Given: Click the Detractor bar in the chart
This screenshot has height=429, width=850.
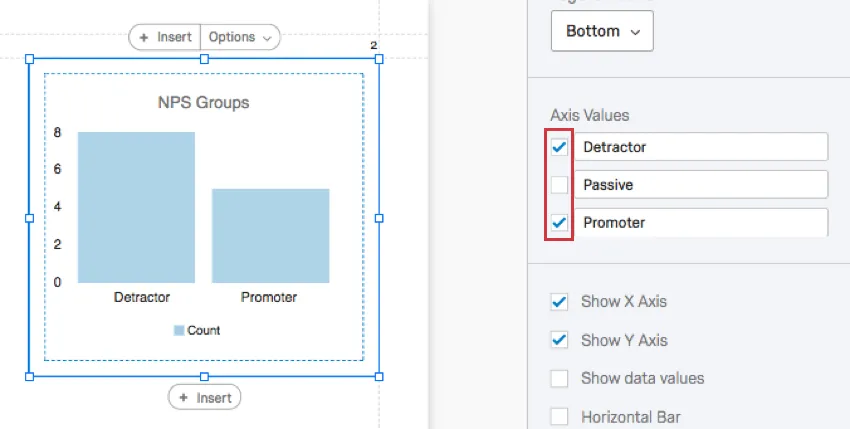Looking at the screenshot, I should tap(136, 207).
